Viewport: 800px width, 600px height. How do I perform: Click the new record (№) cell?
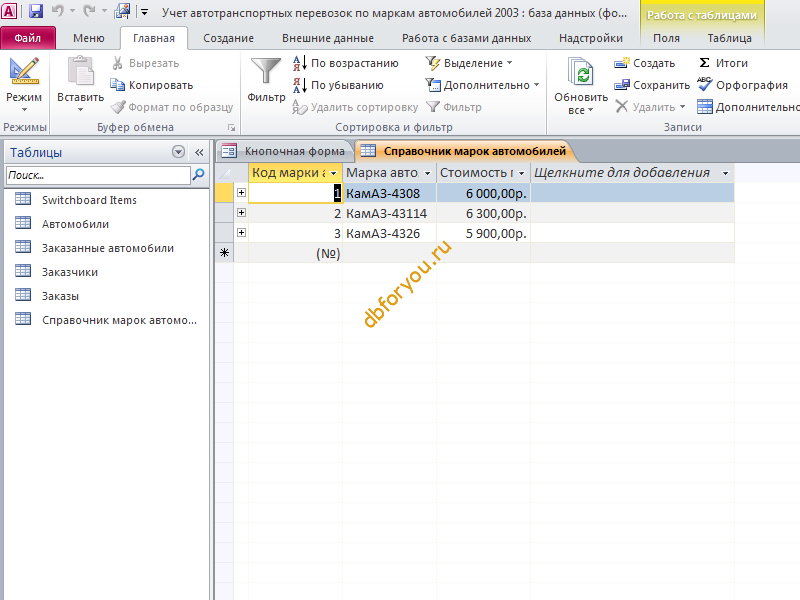(295, 253)
